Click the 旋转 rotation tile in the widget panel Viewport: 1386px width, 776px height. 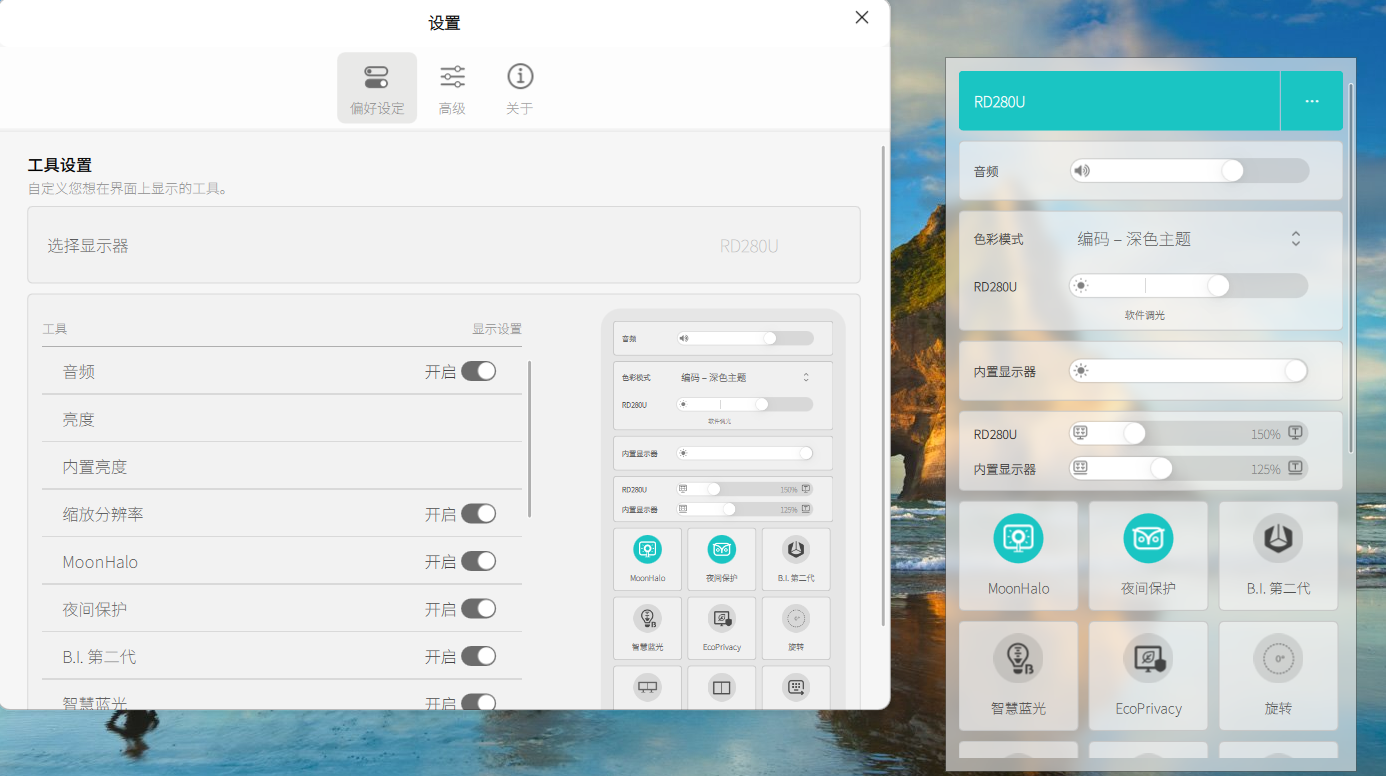tap(1278, 676)
